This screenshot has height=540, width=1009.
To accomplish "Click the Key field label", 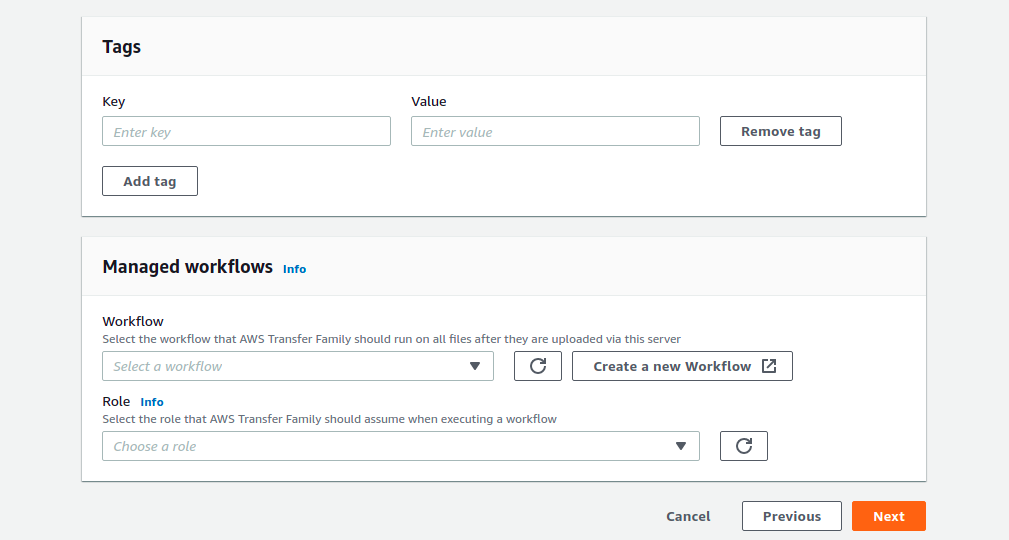I will 114,102.
